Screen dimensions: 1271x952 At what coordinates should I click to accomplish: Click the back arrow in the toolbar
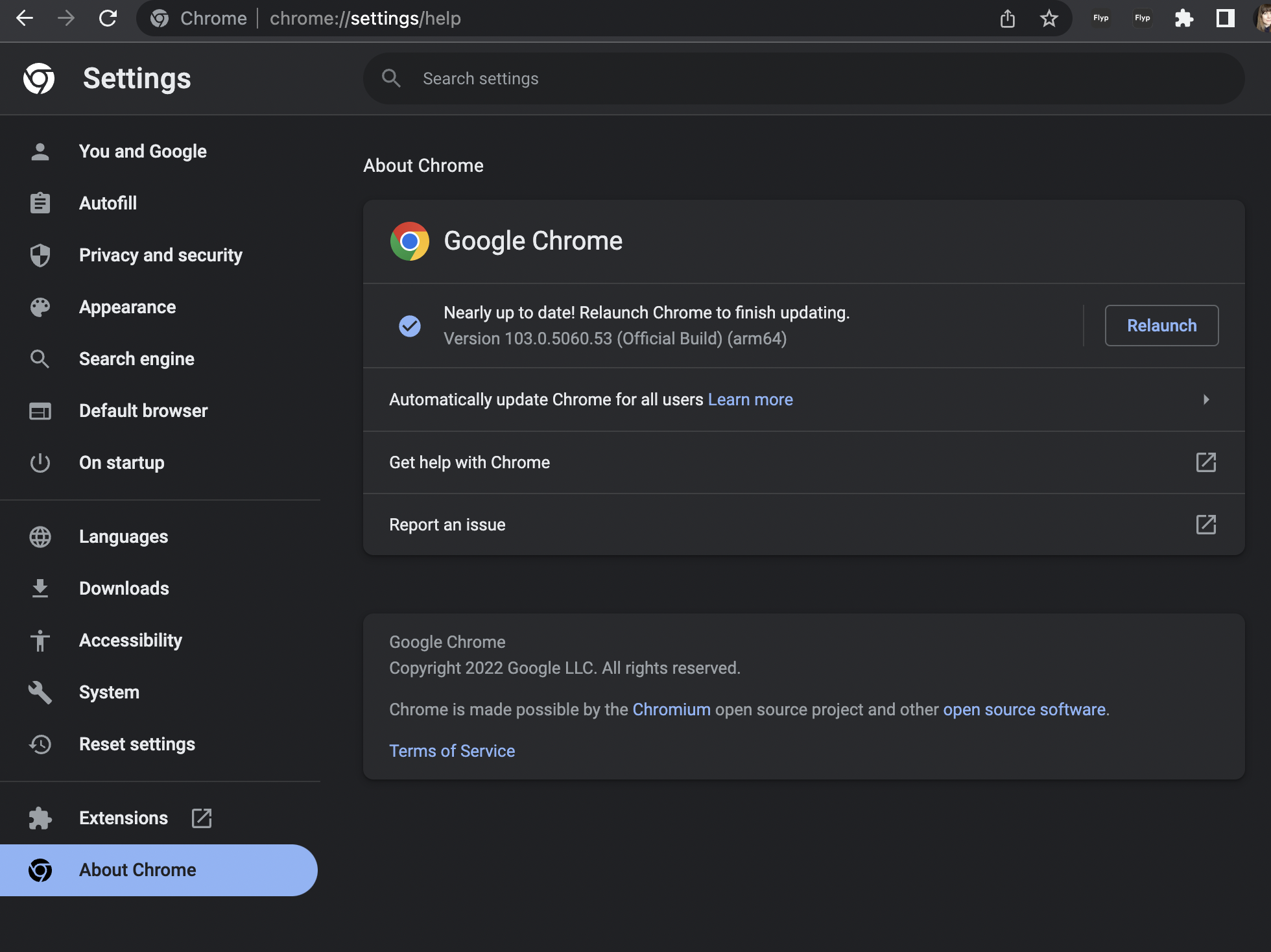click(25, 18)
